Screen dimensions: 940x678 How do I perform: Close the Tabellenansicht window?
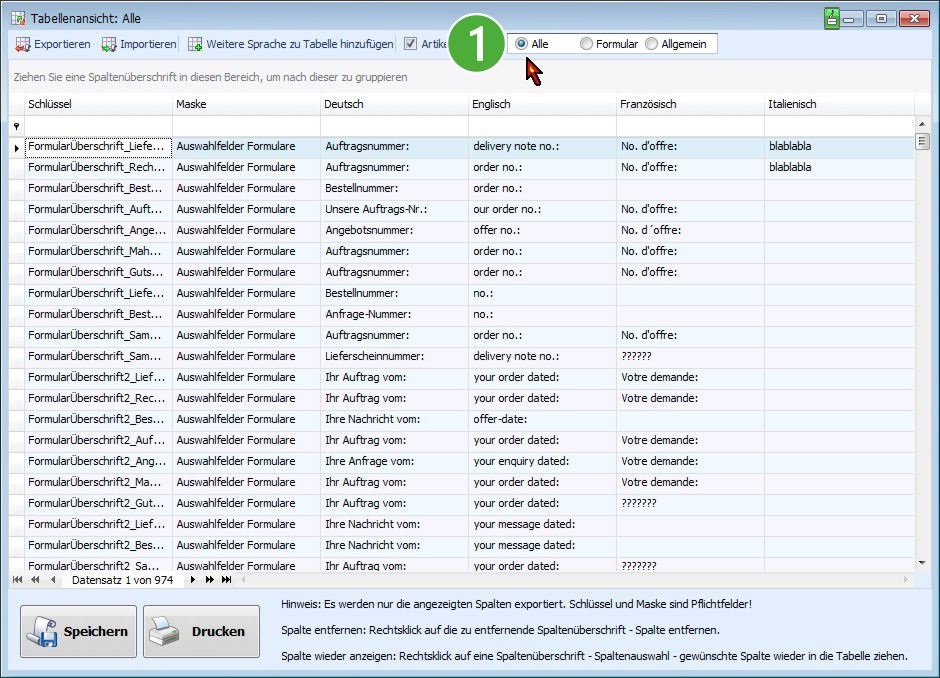point(914,19)
